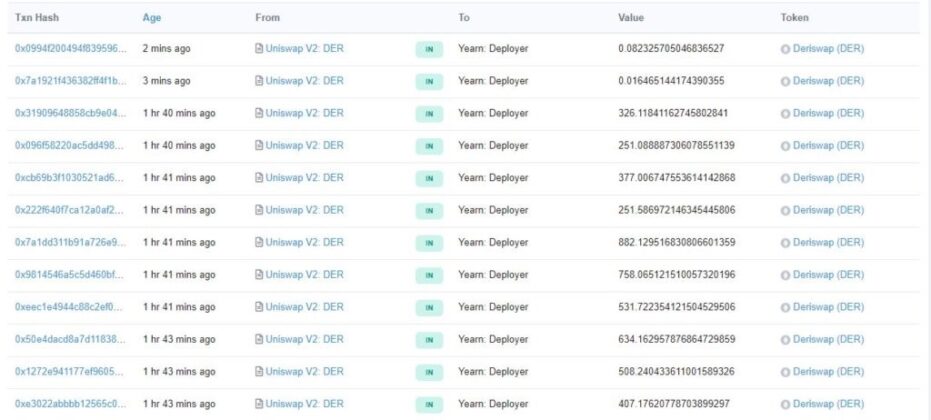Open transaction 0x7a1921f436382ff4f1b
The width and height of the screenshot is (931, 420).
71,81
